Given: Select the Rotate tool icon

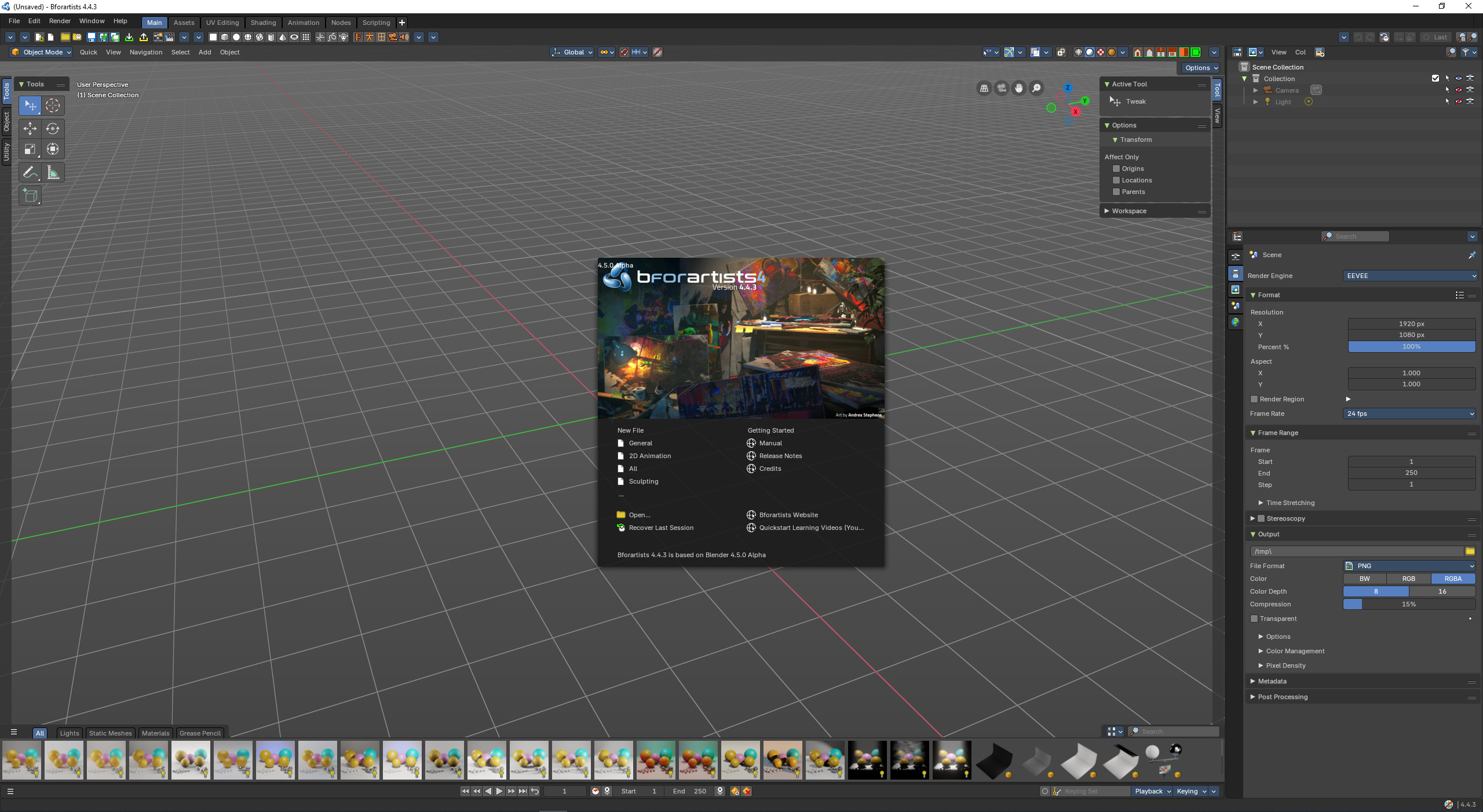Looking at the screenshot, I should tap(53, 129).
